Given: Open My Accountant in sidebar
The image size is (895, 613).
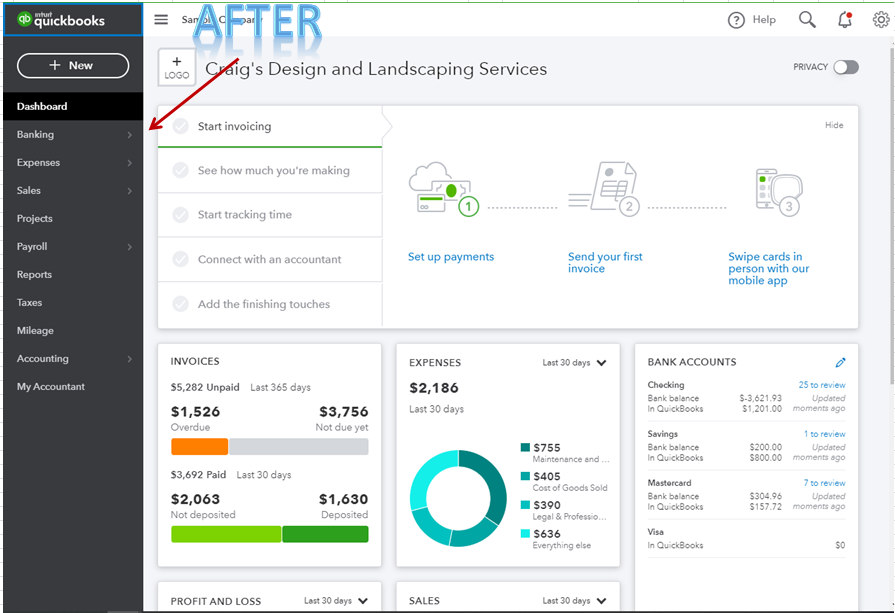Looking at the screenshot, I should [x=73, y=386].
